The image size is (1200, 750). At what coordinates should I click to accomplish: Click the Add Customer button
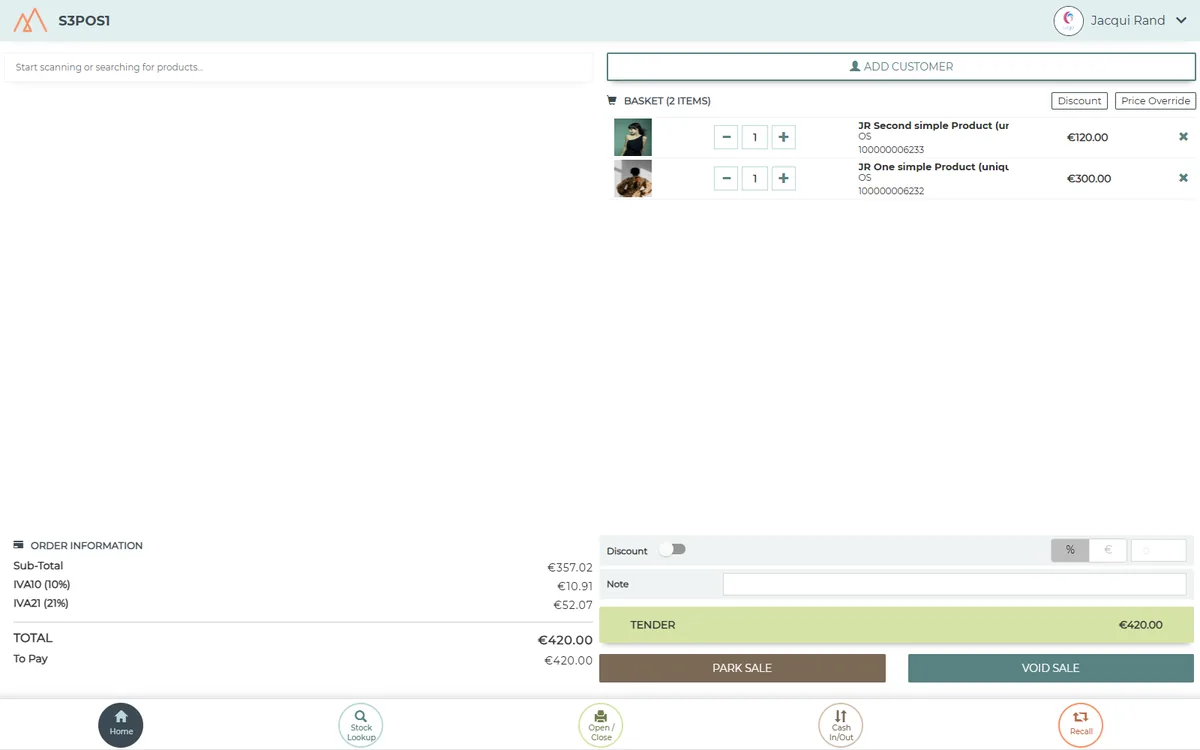(901, 67)
